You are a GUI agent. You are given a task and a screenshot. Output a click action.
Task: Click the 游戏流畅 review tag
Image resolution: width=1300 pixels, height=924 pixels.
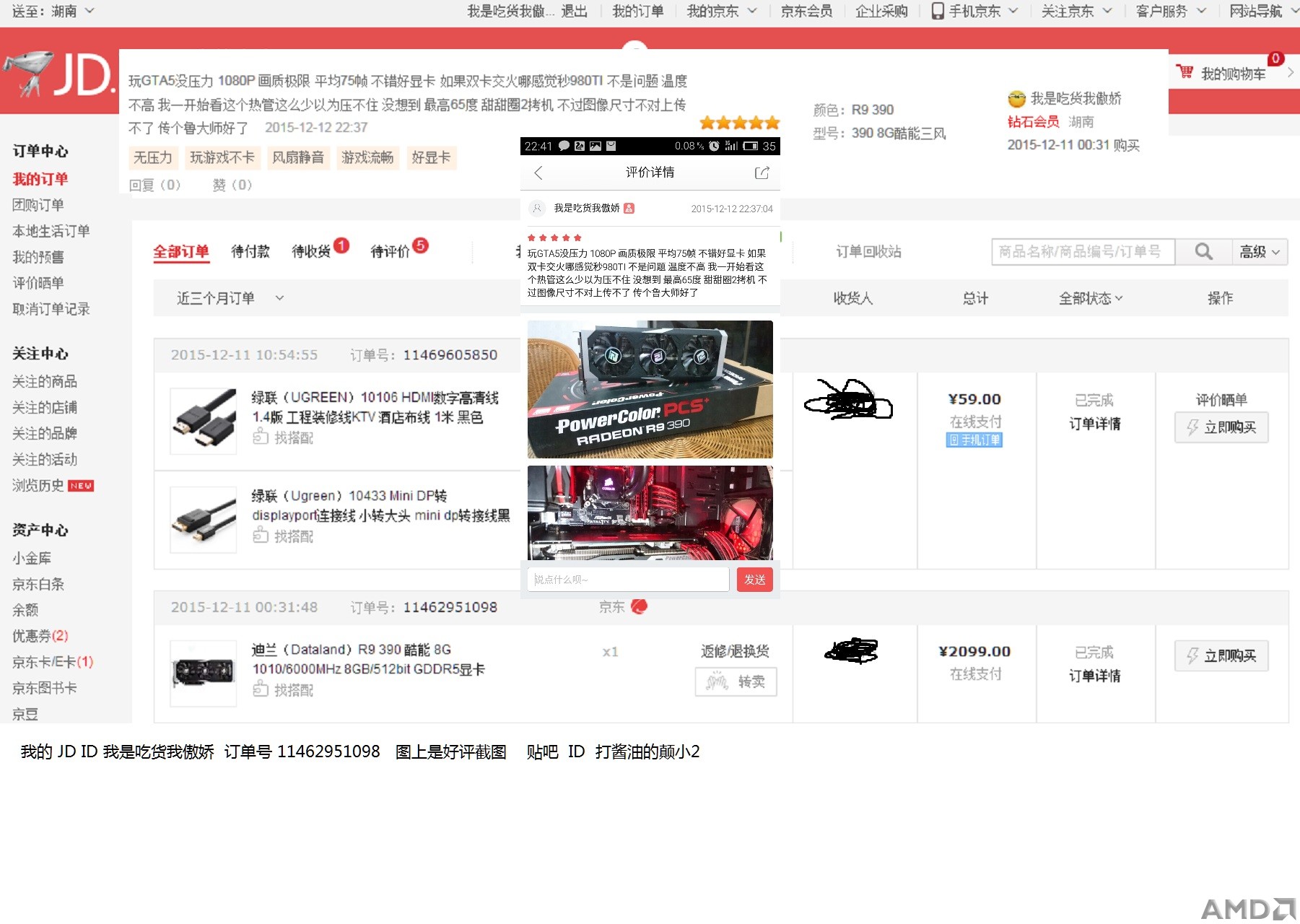coord(367,157)
